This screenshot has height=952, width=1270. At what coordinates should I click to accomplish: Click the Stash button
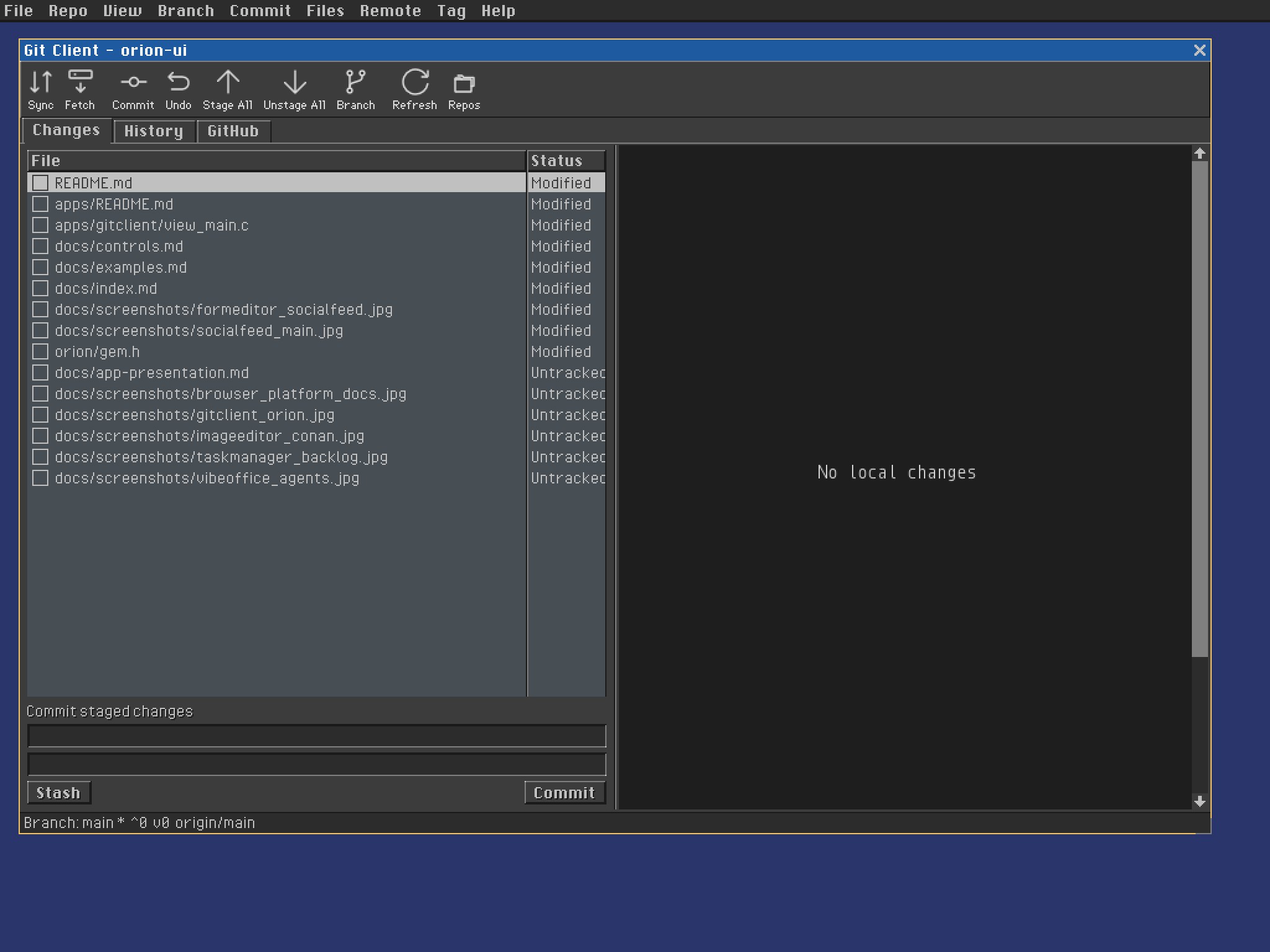tap(59, 793)
